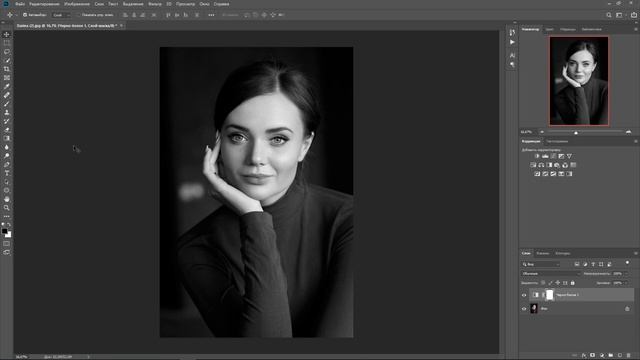Viewport: 640px width, 360px height.
Task: Click more options ellipsis in options bar
Action: pyautogui.click(x=211, y=15)
